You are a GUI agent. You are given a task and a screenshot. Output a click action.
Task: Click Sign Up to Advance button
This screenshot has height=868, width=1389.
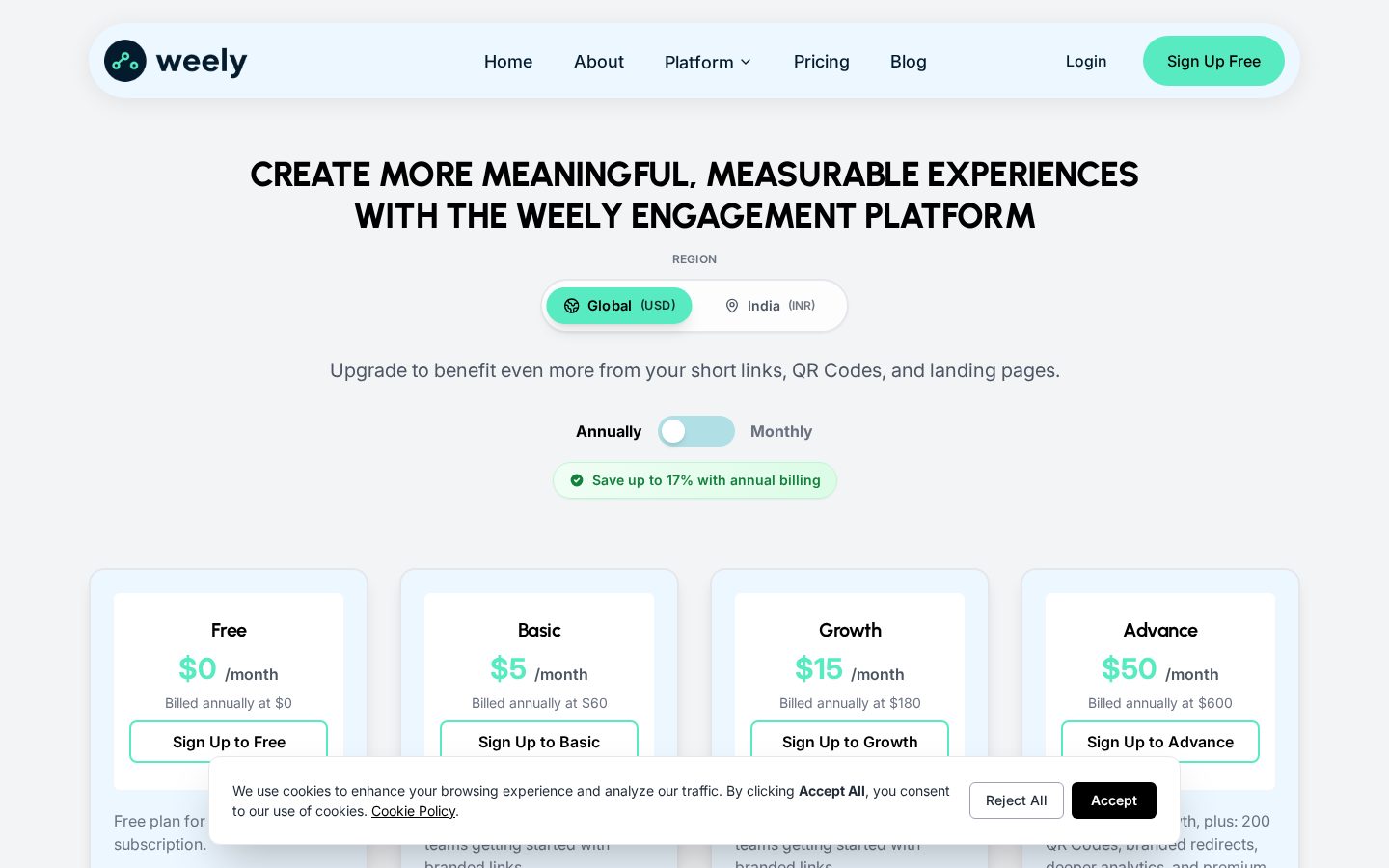click(x=1160, y=742)
